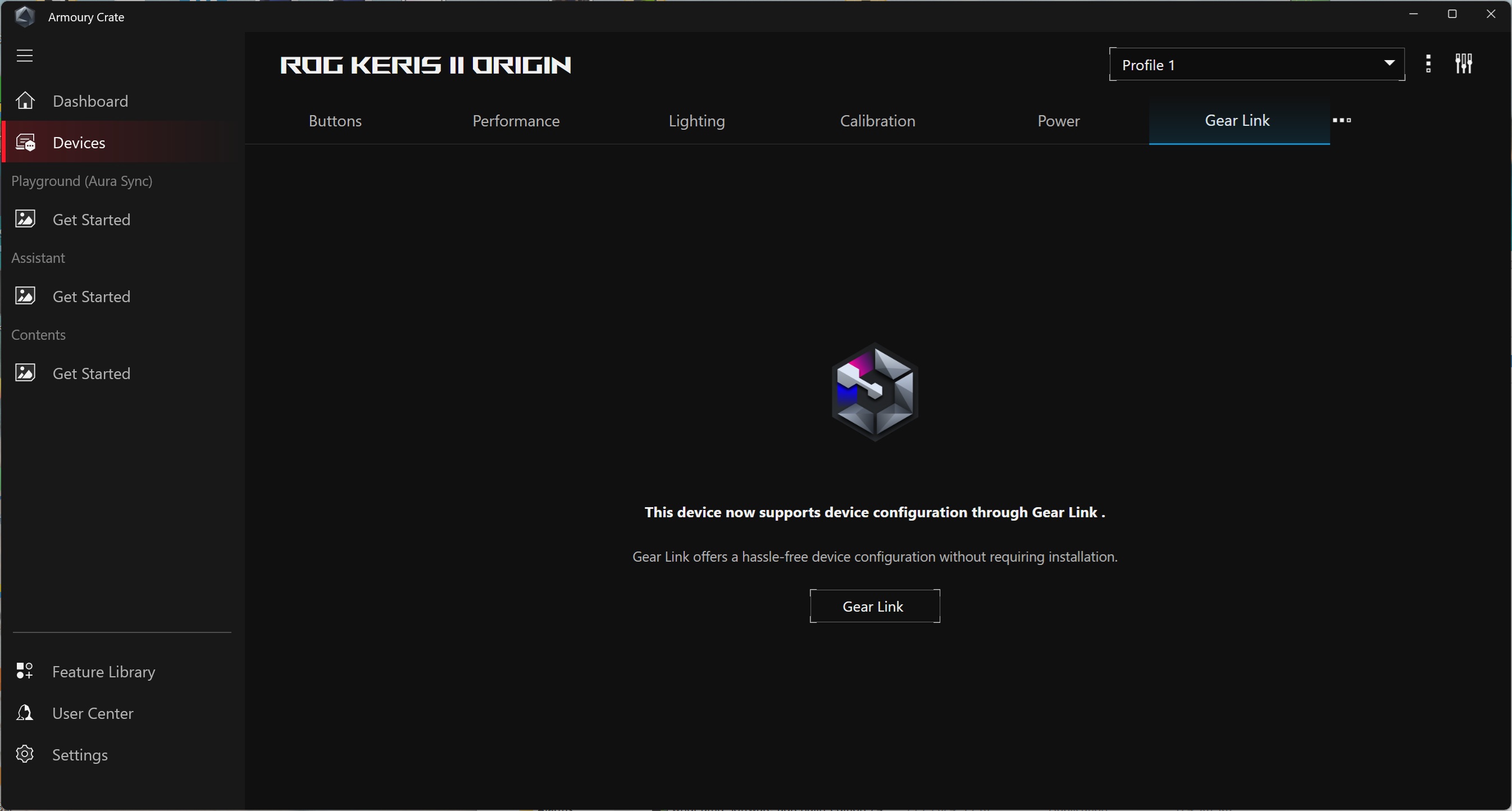Open Dashboard from the sidebar
Screen dimensions: 1512x811
122,101
